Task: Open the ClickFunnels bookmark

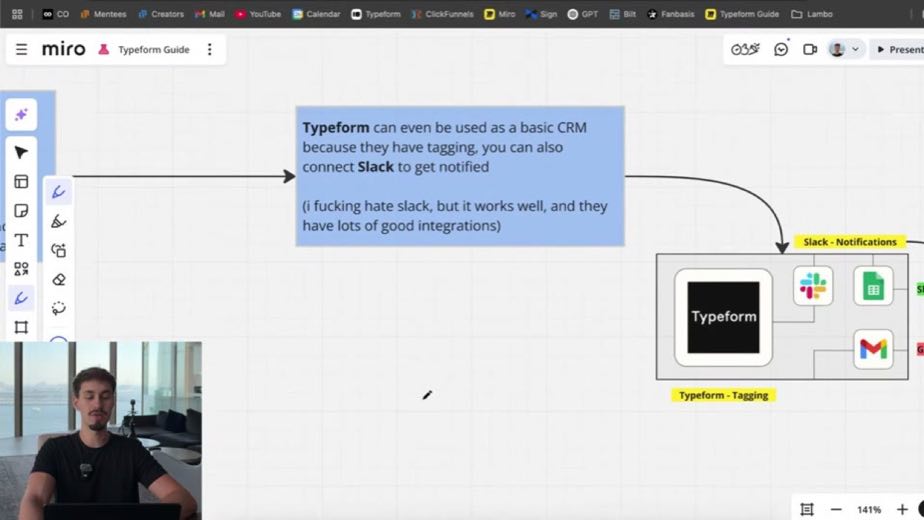Action: [443, 14]
